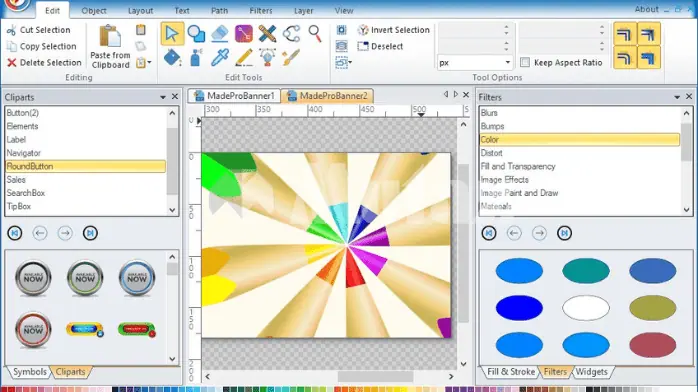Open the Layer ribbon tab
Image resolution: width=698 pixels, height=392 pixels.
pos(304,11)
